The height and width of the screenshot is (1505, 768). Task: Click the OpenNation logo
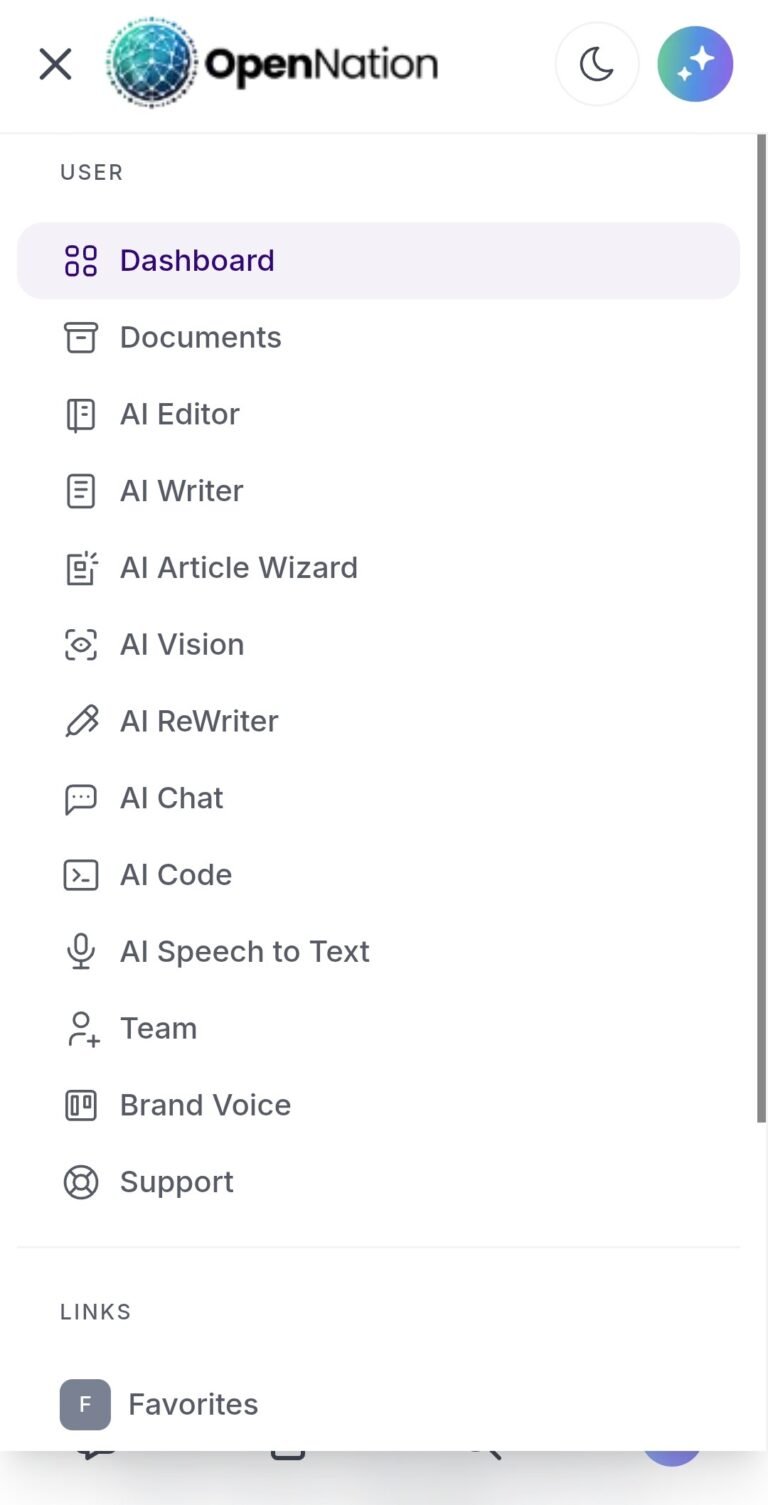273,63
